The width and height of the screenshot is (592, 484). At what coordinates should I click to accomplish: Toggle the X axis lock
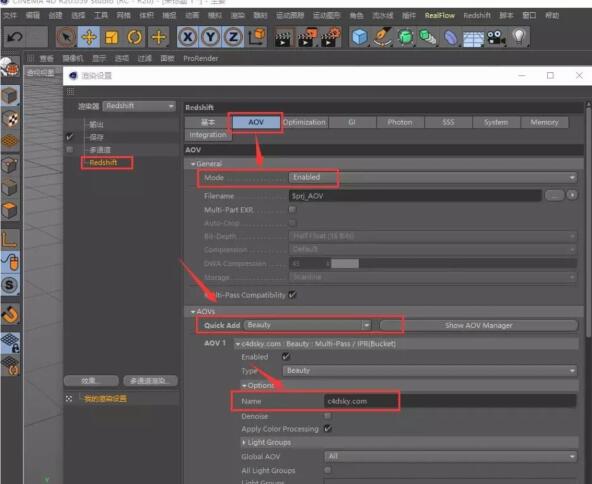188,37
